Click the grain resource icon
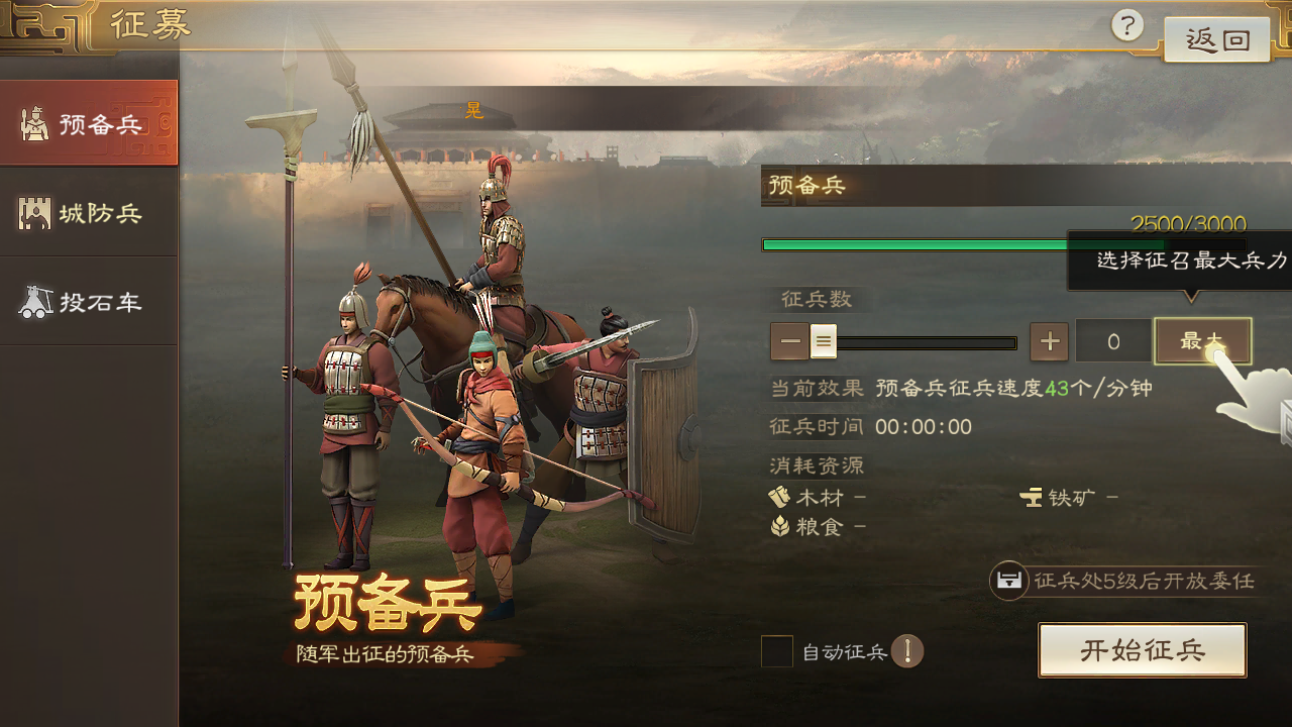 tap(780, 526)
